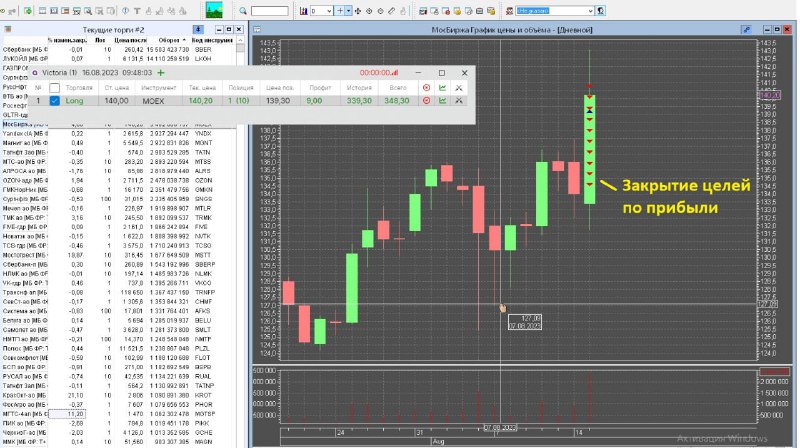Click the История column header

[x=360, y=87]
